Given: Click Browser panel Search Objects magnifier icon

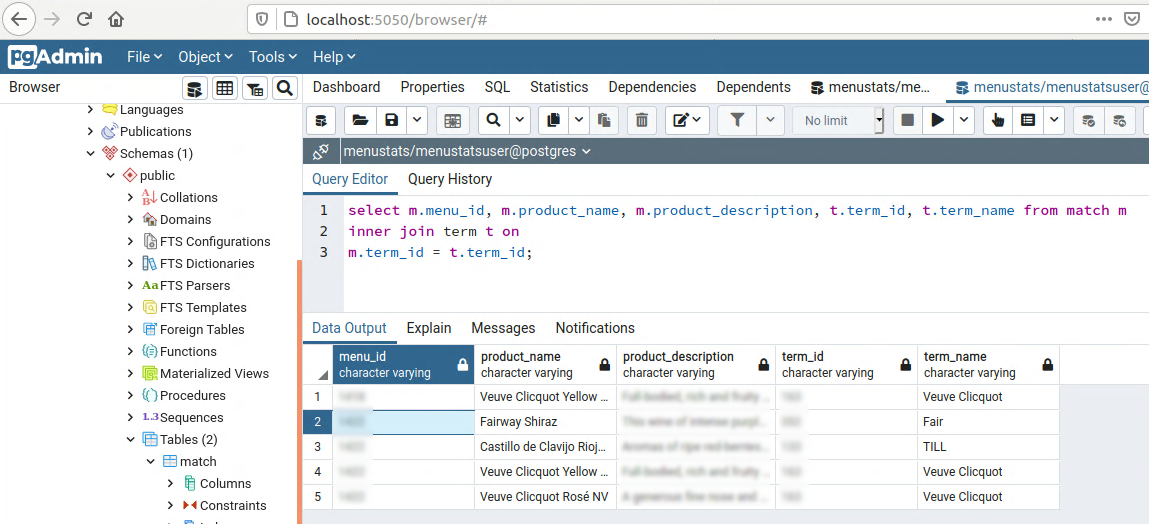Looking at the screenshot, I should point(284,89).
